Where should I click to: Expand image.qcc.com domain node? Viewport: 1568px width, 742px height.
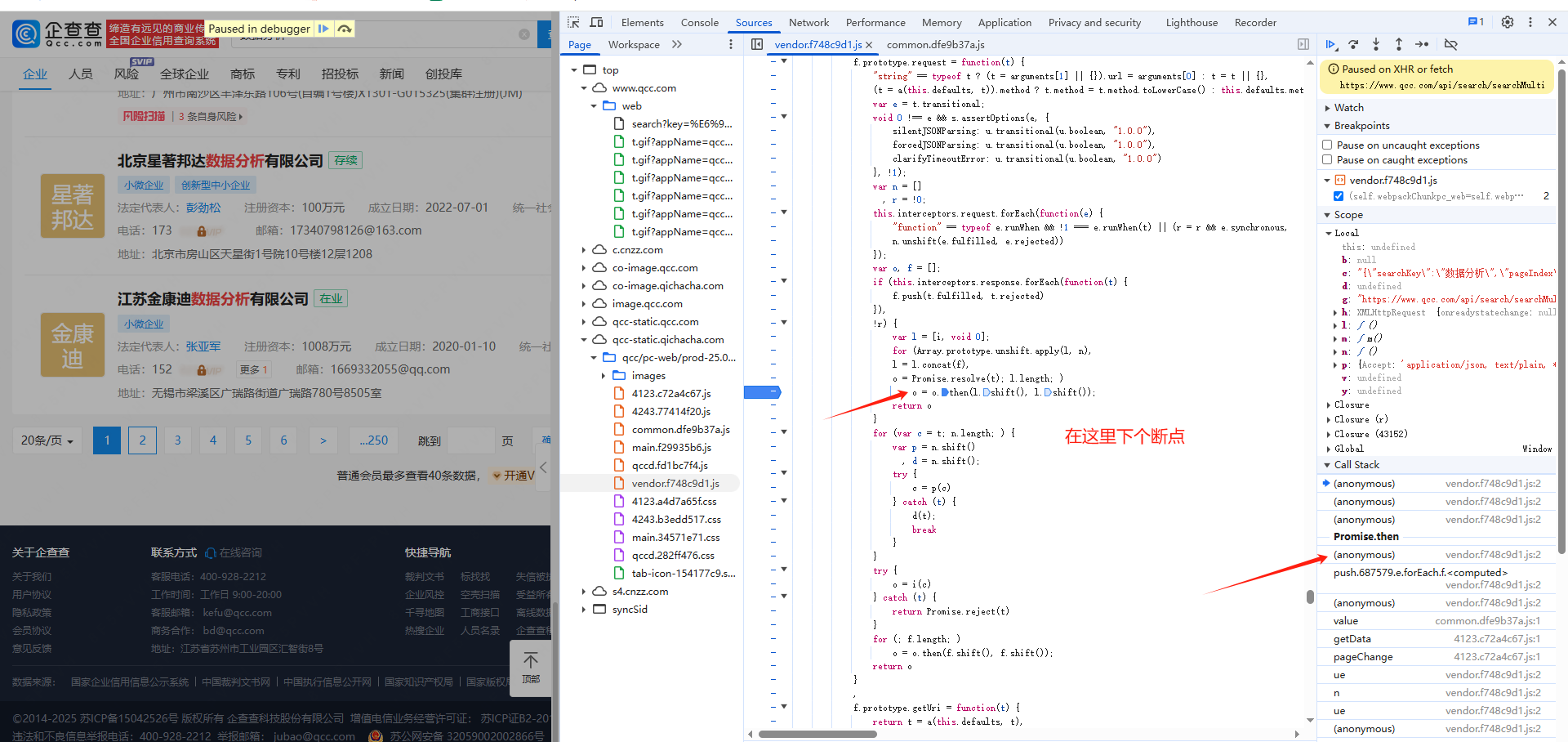[x=584, y=304]
